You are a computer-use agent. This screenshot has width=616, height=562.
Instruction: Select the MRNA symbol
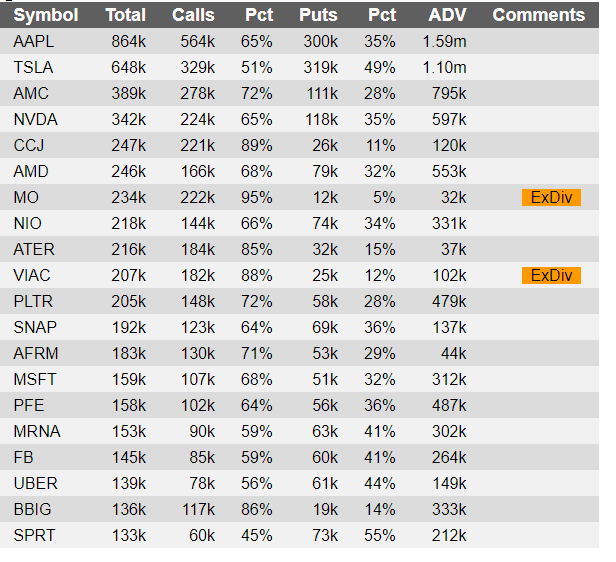pos(37,431)
